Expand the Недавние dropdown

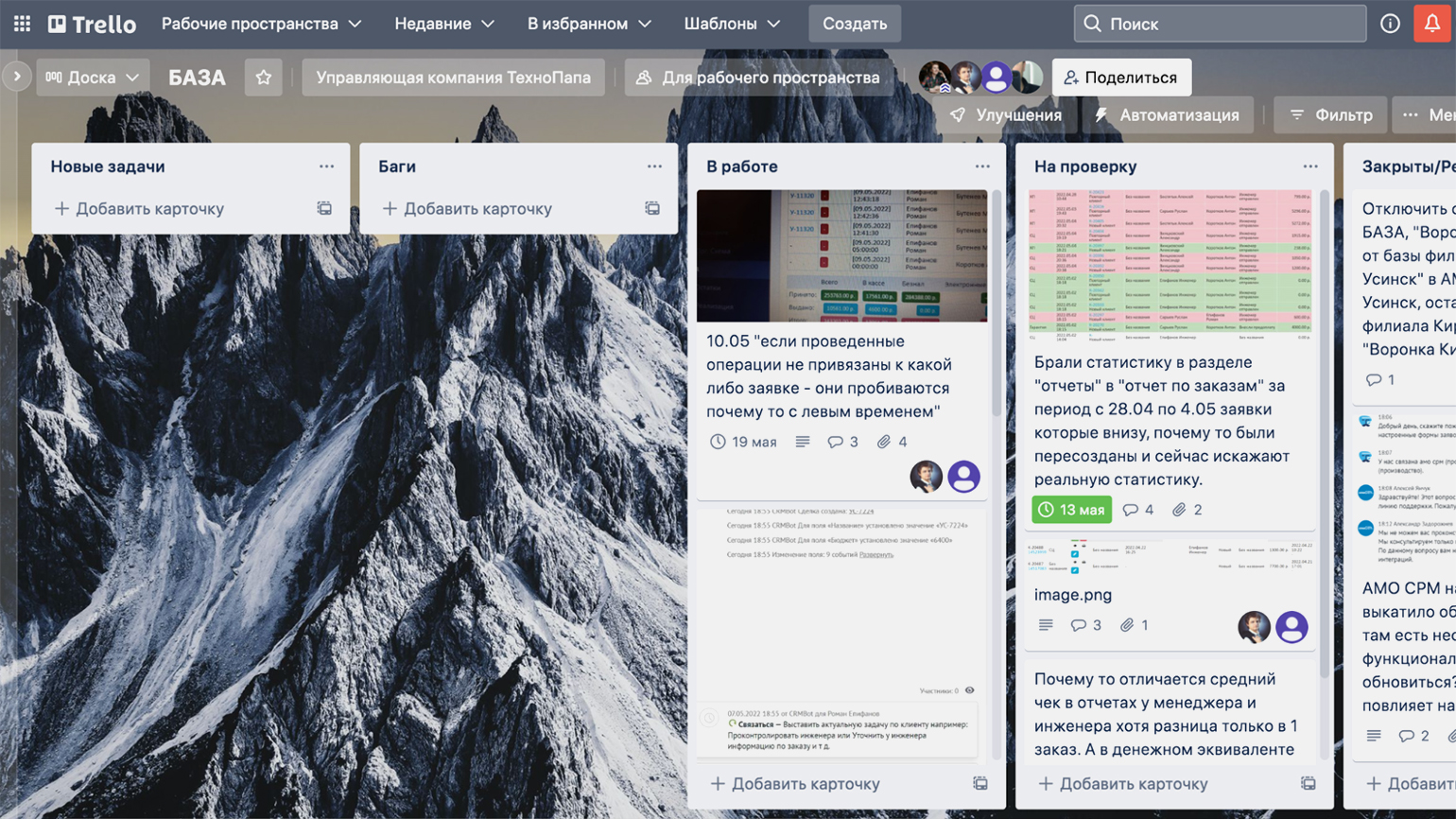pyautogui.click(x=443, y=24)
